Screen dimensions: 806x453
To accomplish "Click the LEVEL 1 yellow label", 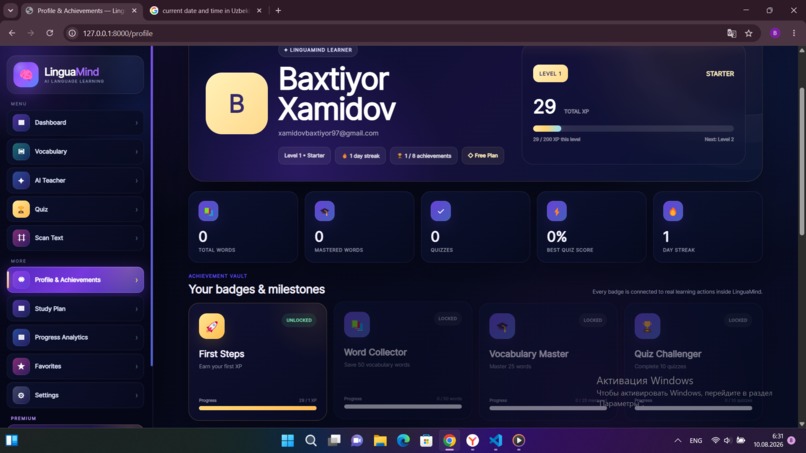I will 550,74.
